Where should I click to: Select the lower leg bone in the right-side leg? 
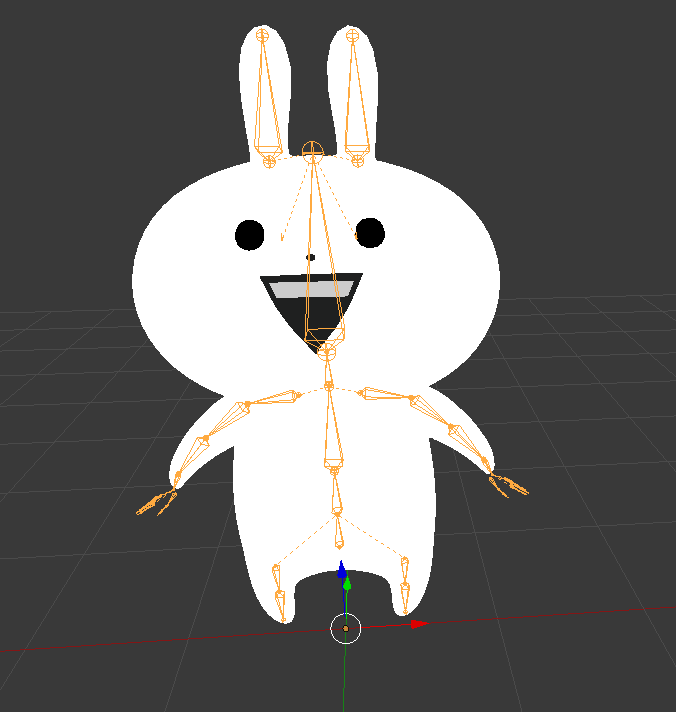405,598
